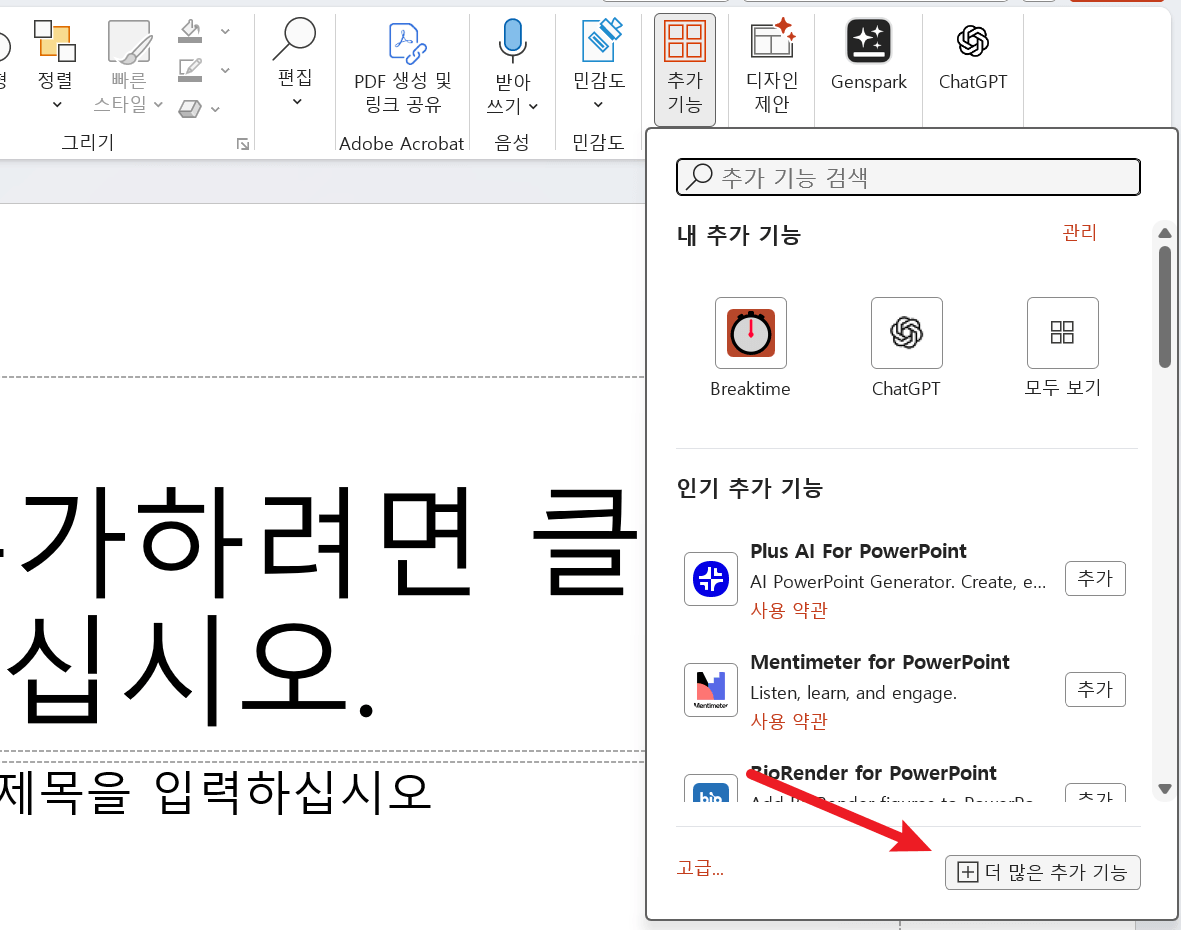Click the shape effects icon
Screen dimensions: 1181x930
point(190,109)
